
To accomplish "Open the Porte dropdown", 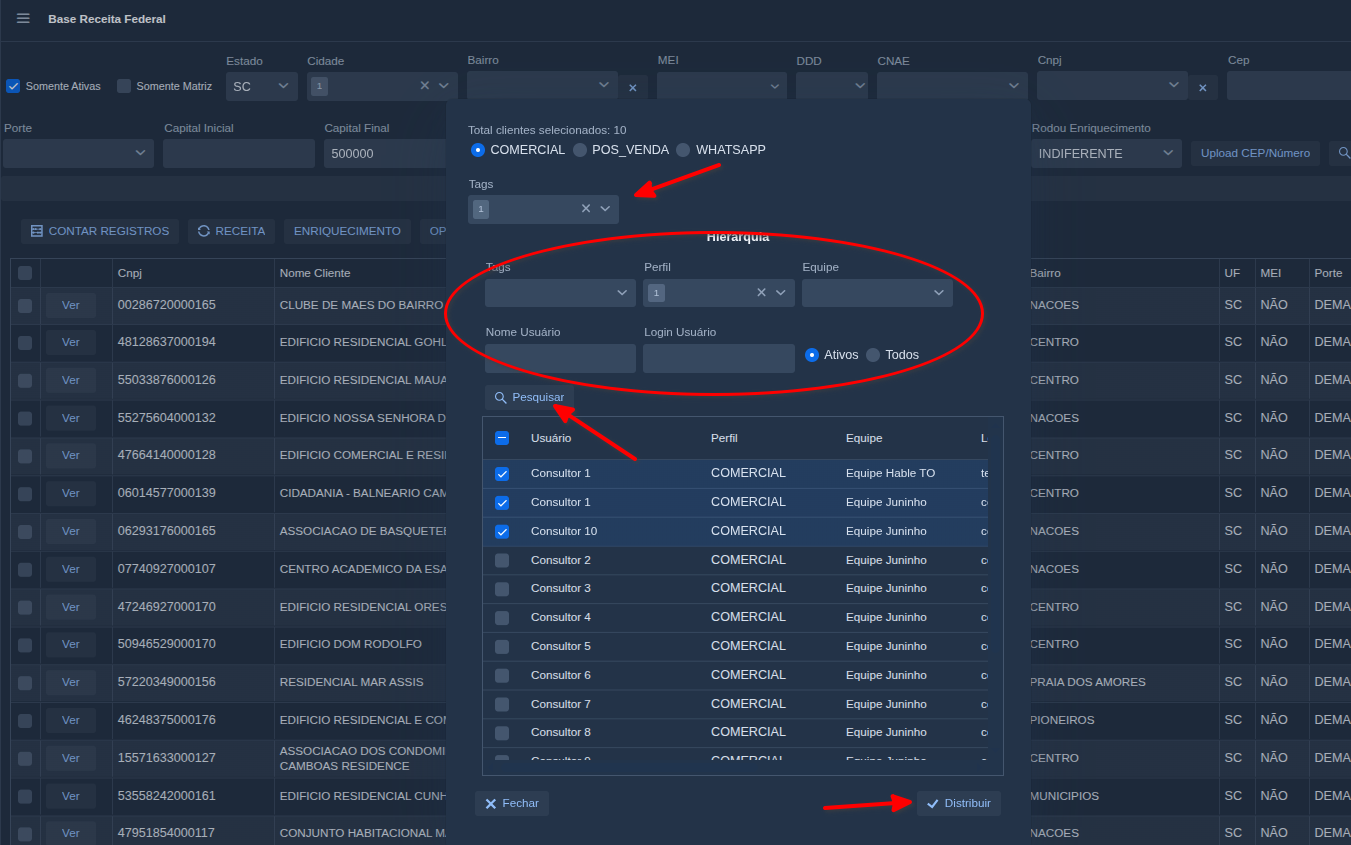I will [x=78, y=153].
